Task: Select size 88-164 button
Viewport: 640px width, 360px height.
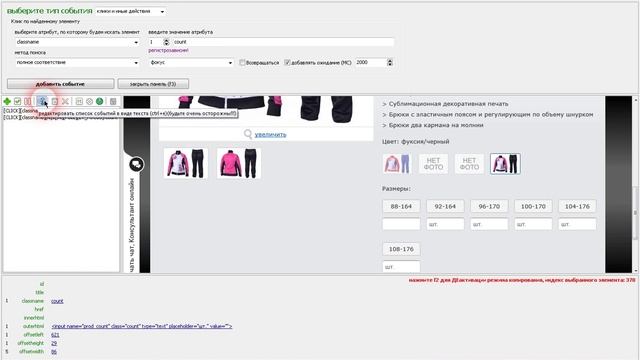Action: tap(401, 206)
